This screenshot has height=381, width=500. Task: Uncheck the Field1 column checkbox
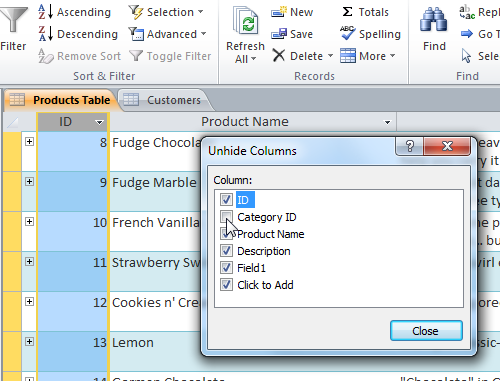[x=226, y=268]
